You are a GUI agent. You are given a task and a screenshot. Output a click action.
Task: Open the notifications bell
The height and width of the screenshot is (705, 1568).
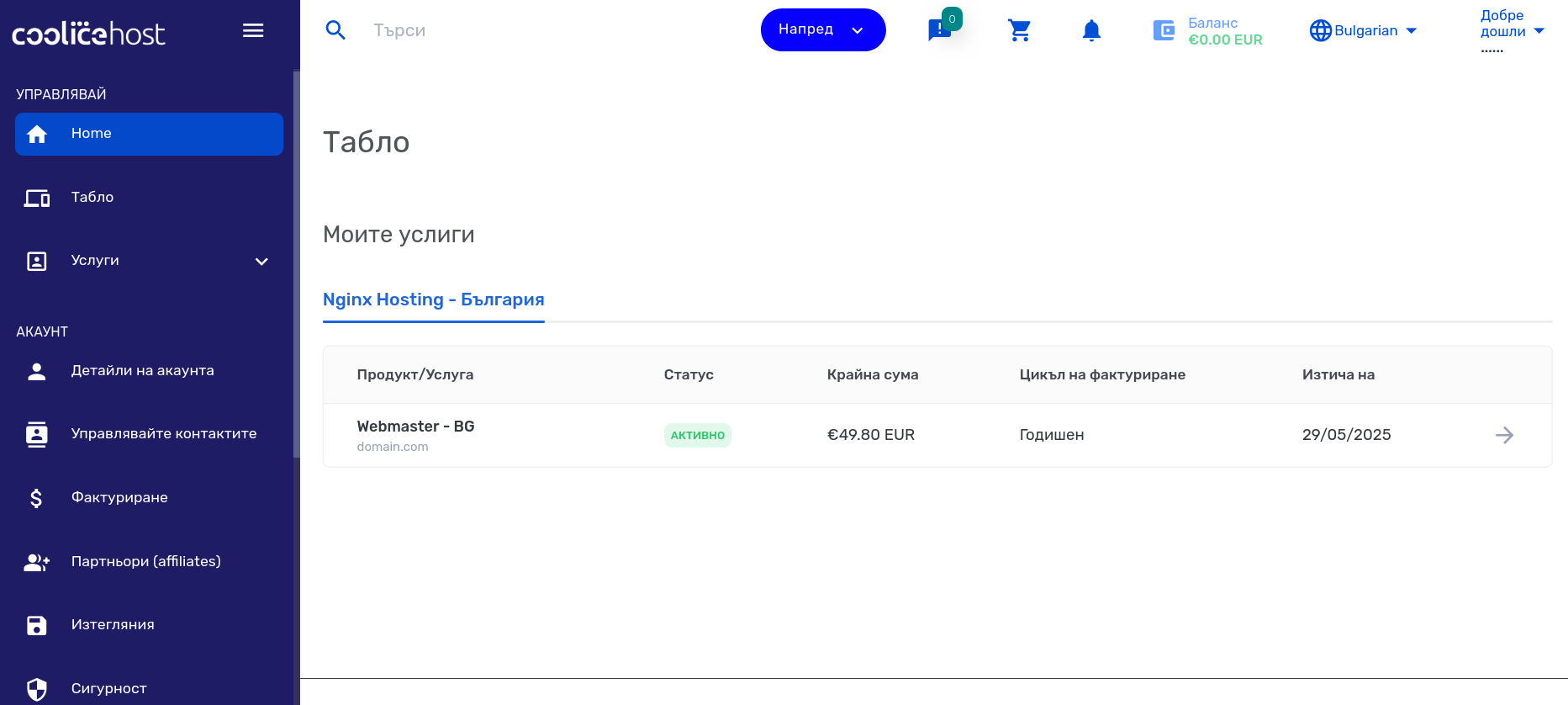pos(1091,31)
